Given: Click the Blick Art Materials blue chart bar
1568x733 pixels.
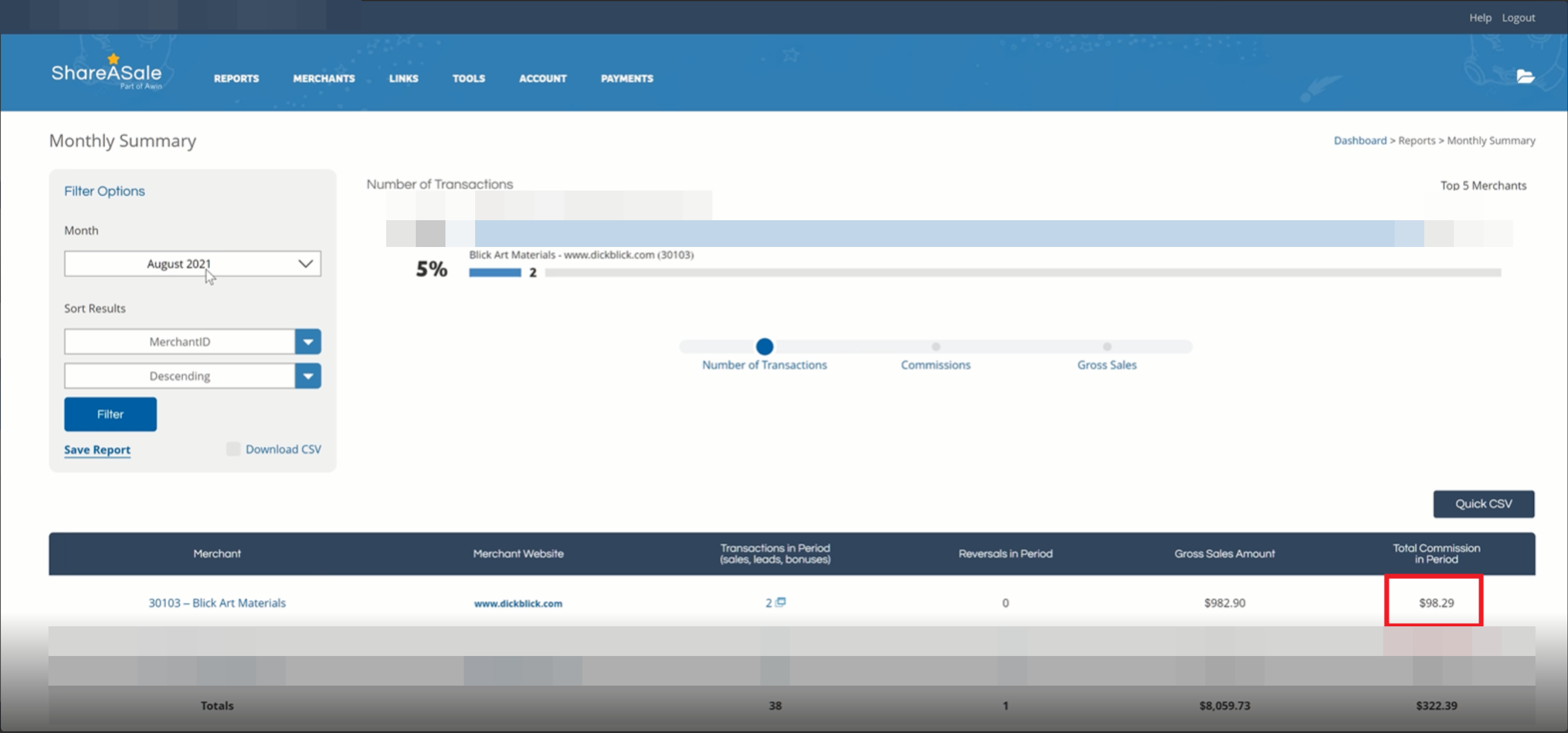Looking at the screenshot, I should 495,273.
